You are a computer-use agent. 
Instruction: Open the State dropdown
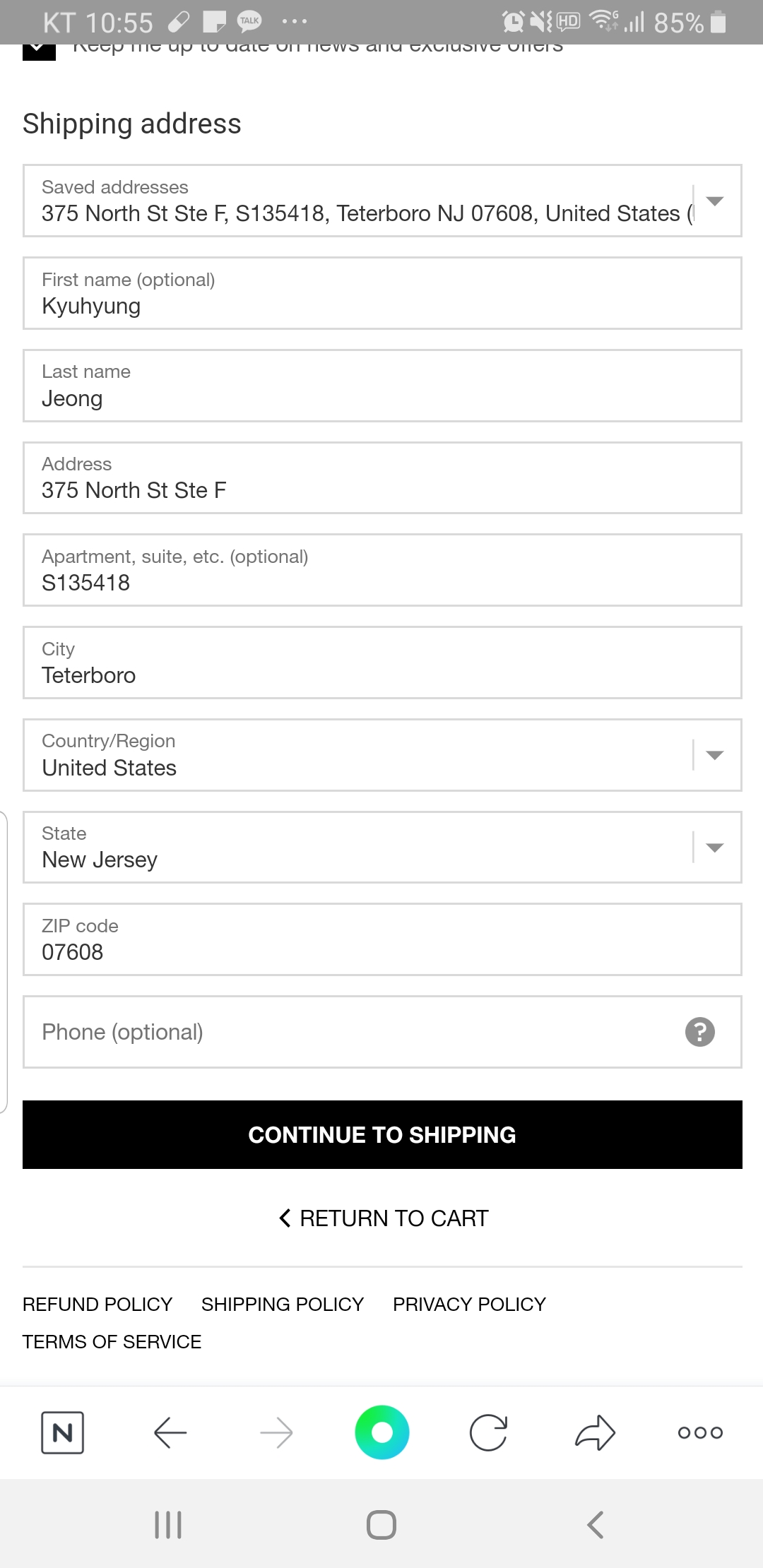pos(714,848)
